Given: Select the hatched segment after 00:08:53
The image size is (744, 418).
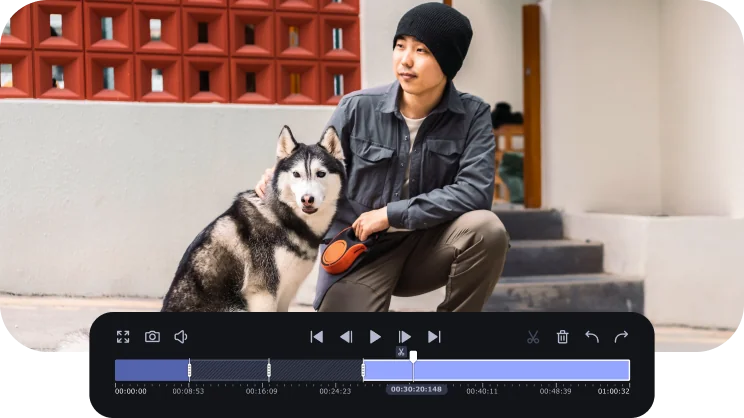Looking at the screenshot, I should [229, 370].
